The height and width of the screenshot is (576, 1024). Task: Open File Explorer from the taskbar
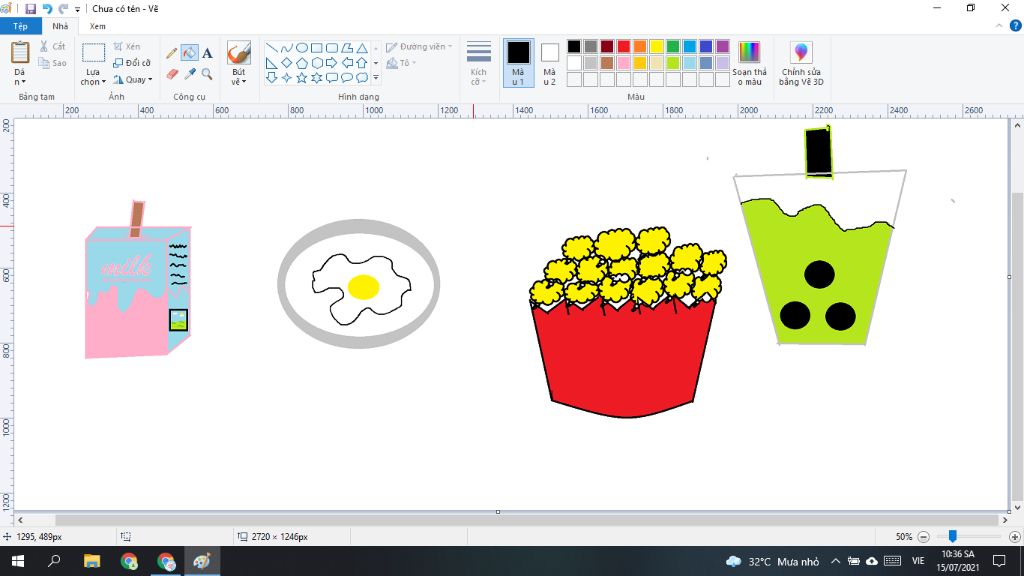(91, 561)
